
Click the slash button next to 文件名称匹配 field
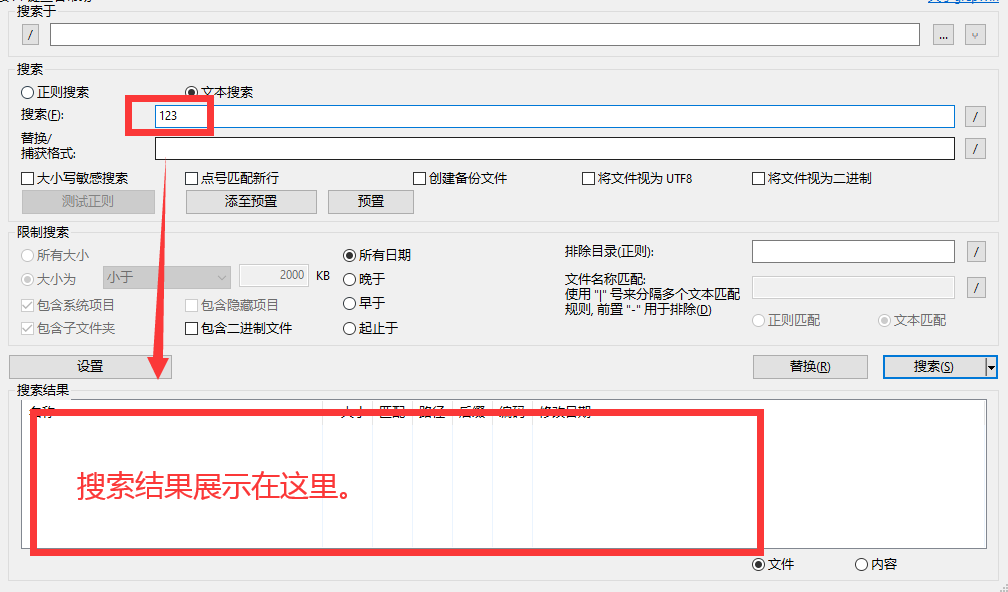click(976, 288)
